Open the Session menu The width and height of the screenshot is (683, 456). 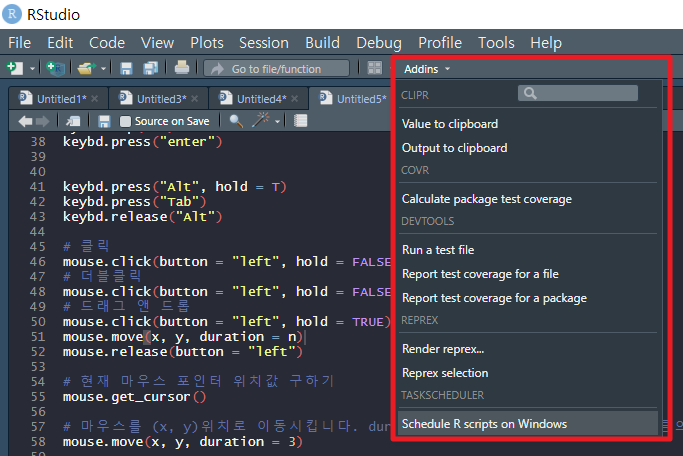click(263, 43)
